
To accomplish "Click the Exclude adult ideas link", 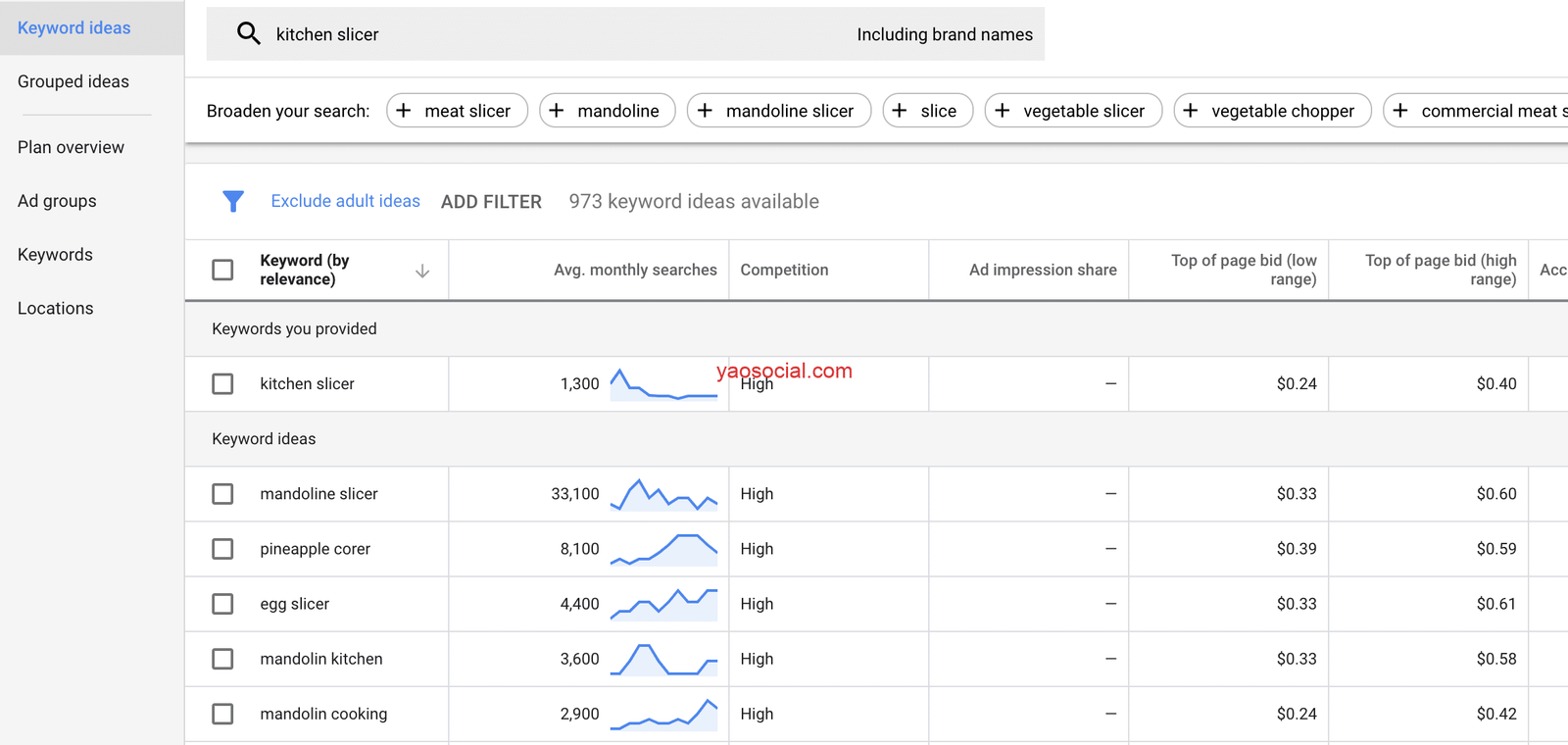I will click(x=345, y=201).
